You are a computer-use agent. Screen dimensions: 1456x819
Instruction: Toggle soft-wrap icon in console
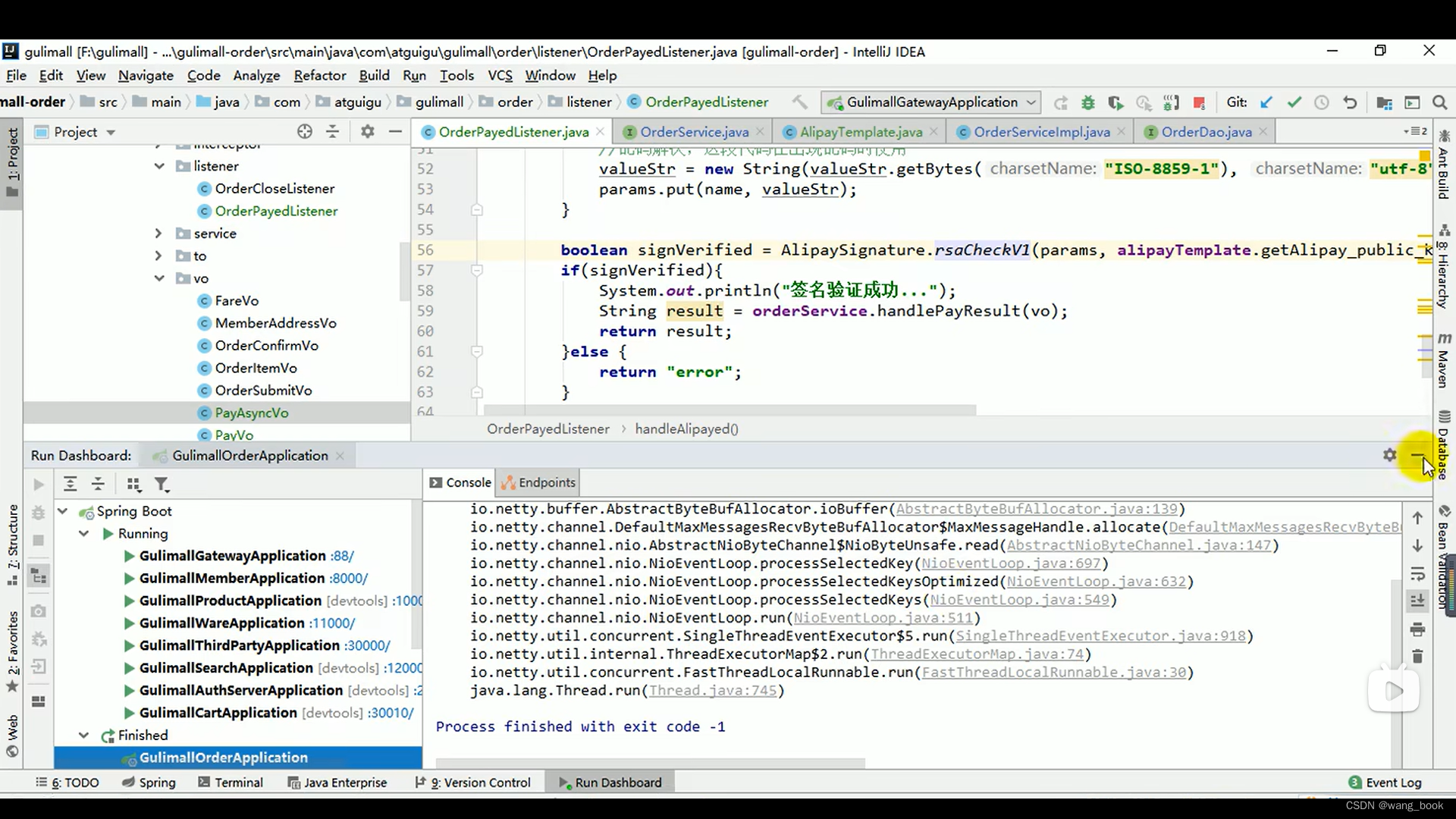1417,573
